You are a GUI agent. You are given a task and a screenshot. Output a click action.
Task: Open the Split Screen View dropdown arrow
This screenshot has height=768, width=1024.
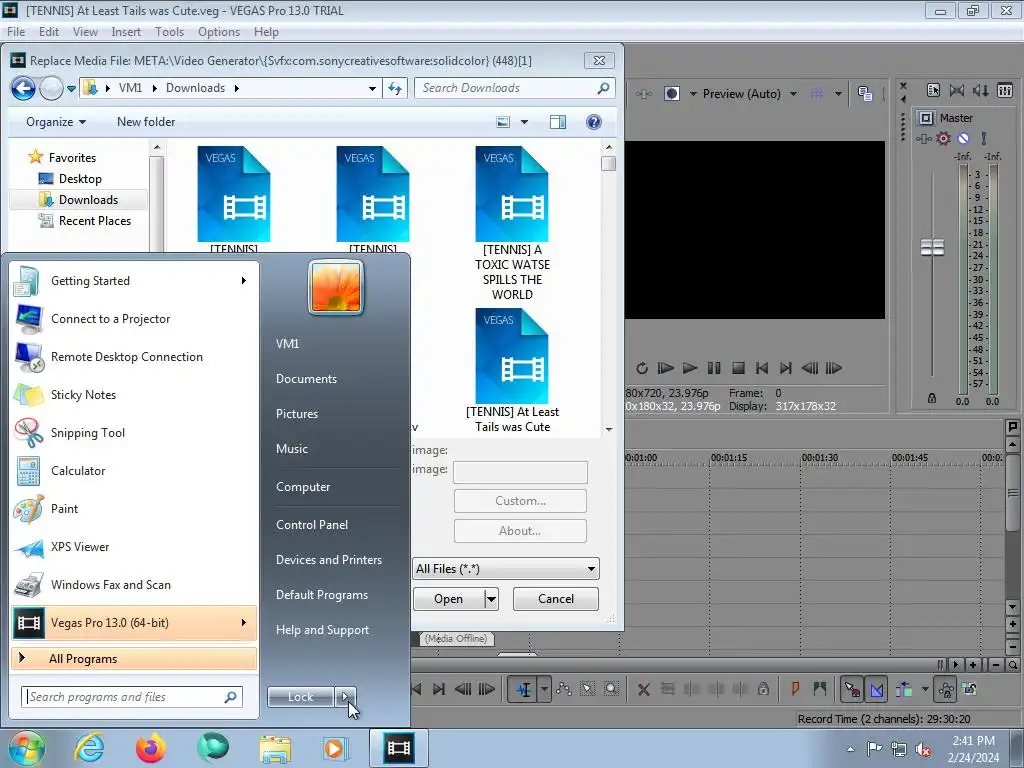pyautogui.click(x=693, y=94)
